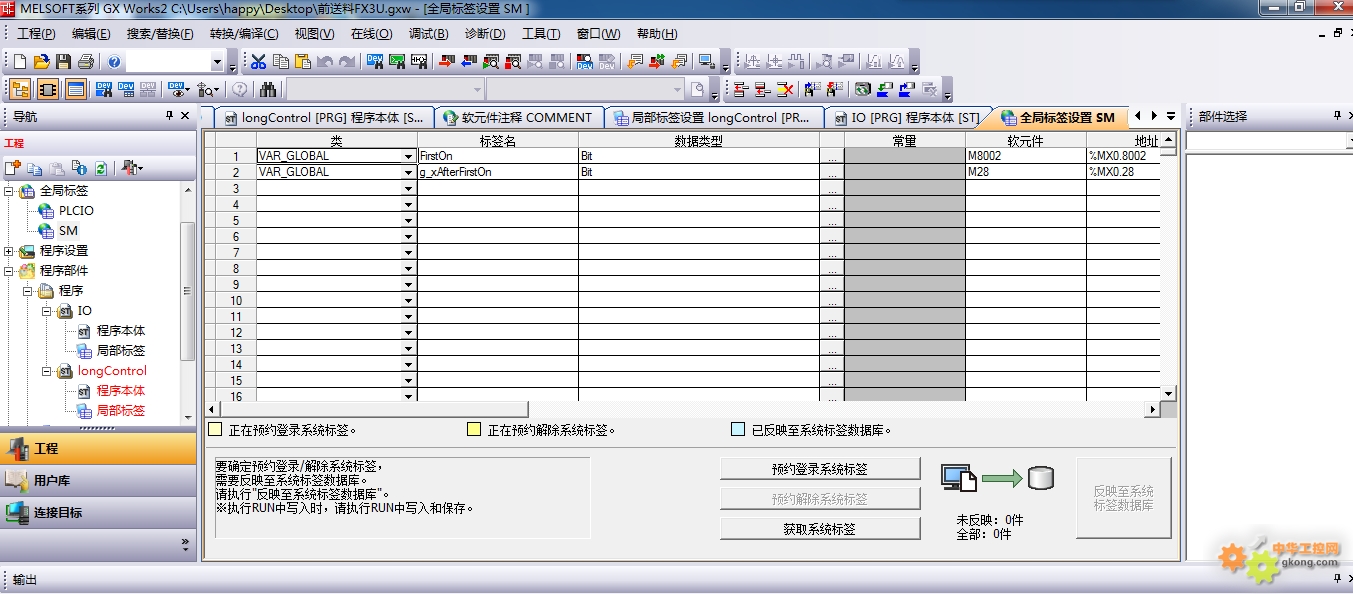Screen dimensions: 1353x594
Task: Toggle the pin on 导航 panel
Action: click(169, 116)
